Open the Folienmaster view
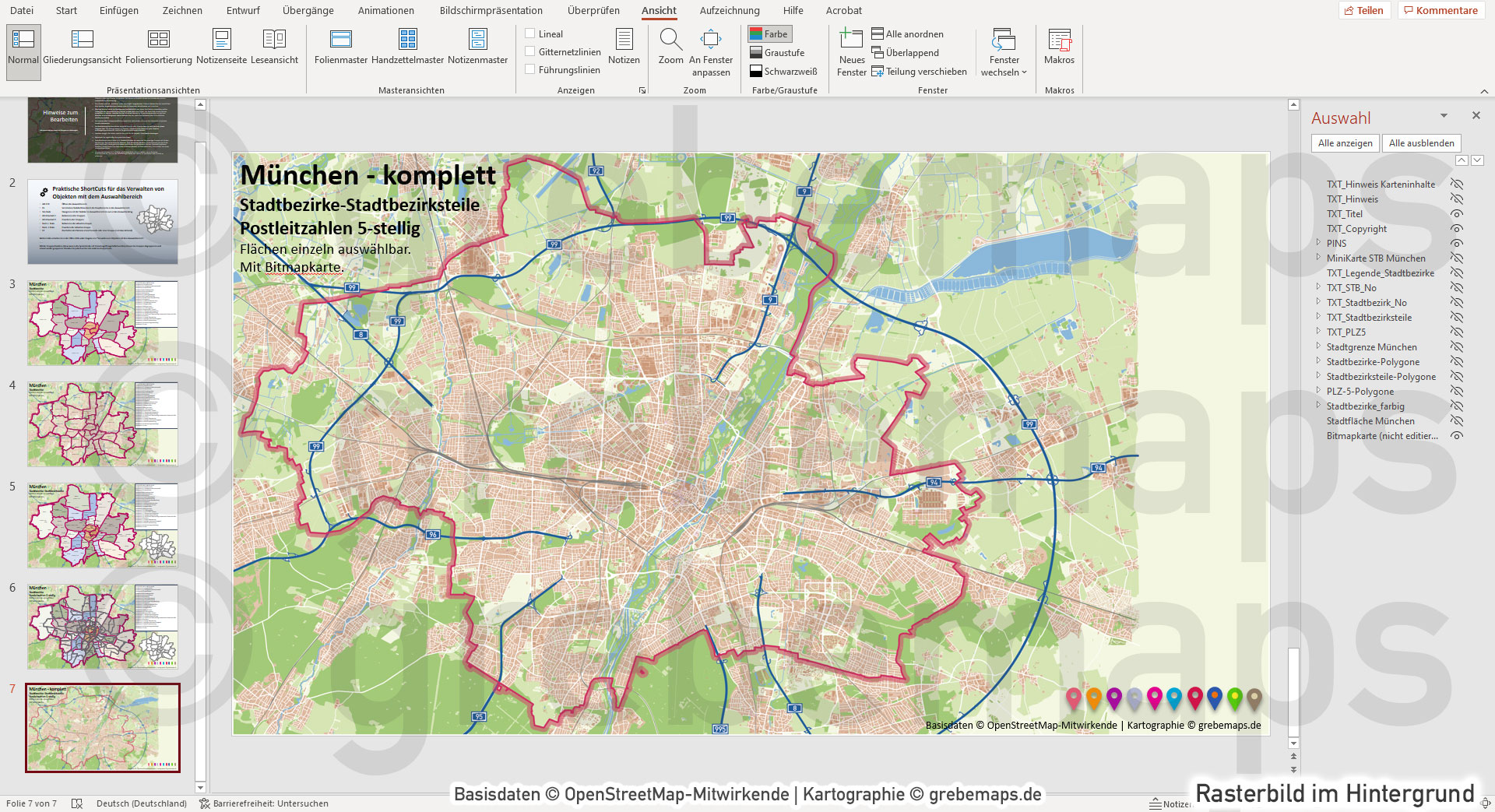1495x812 pixels. pyautogui.click(x=340, y=47)
